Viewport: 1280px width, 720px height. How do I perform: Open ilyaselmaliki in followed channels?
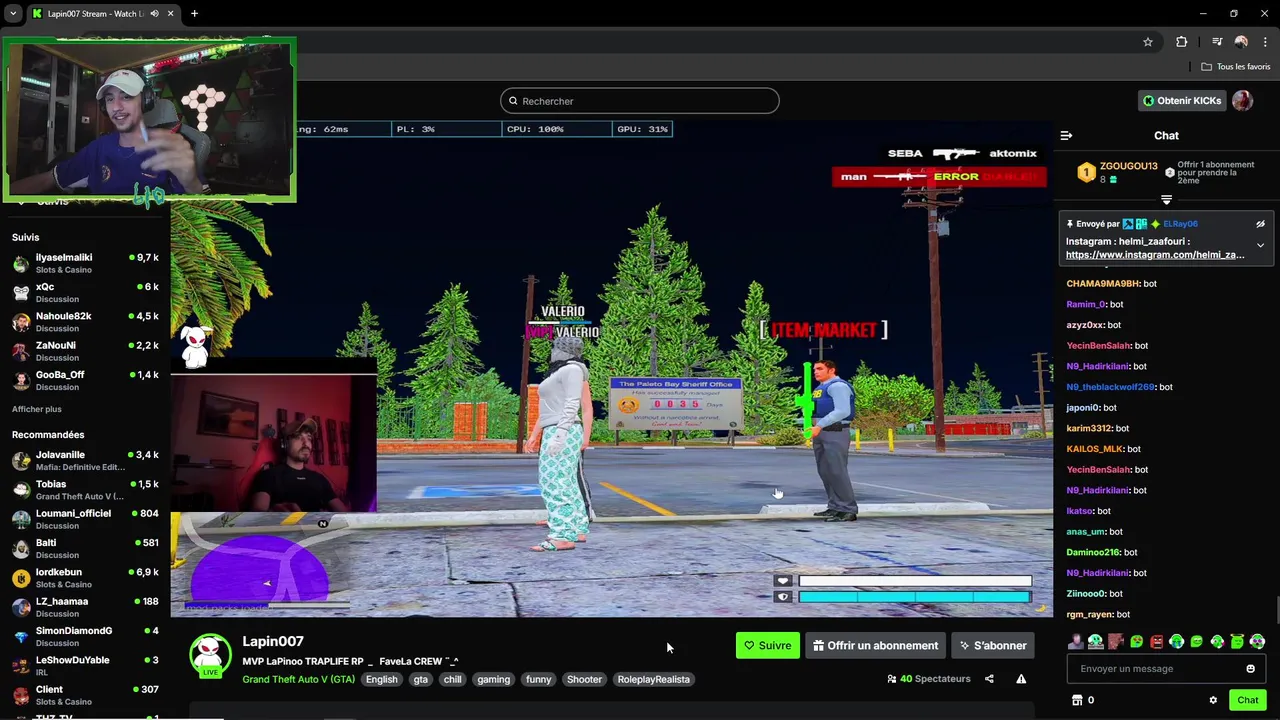[85, 264]
